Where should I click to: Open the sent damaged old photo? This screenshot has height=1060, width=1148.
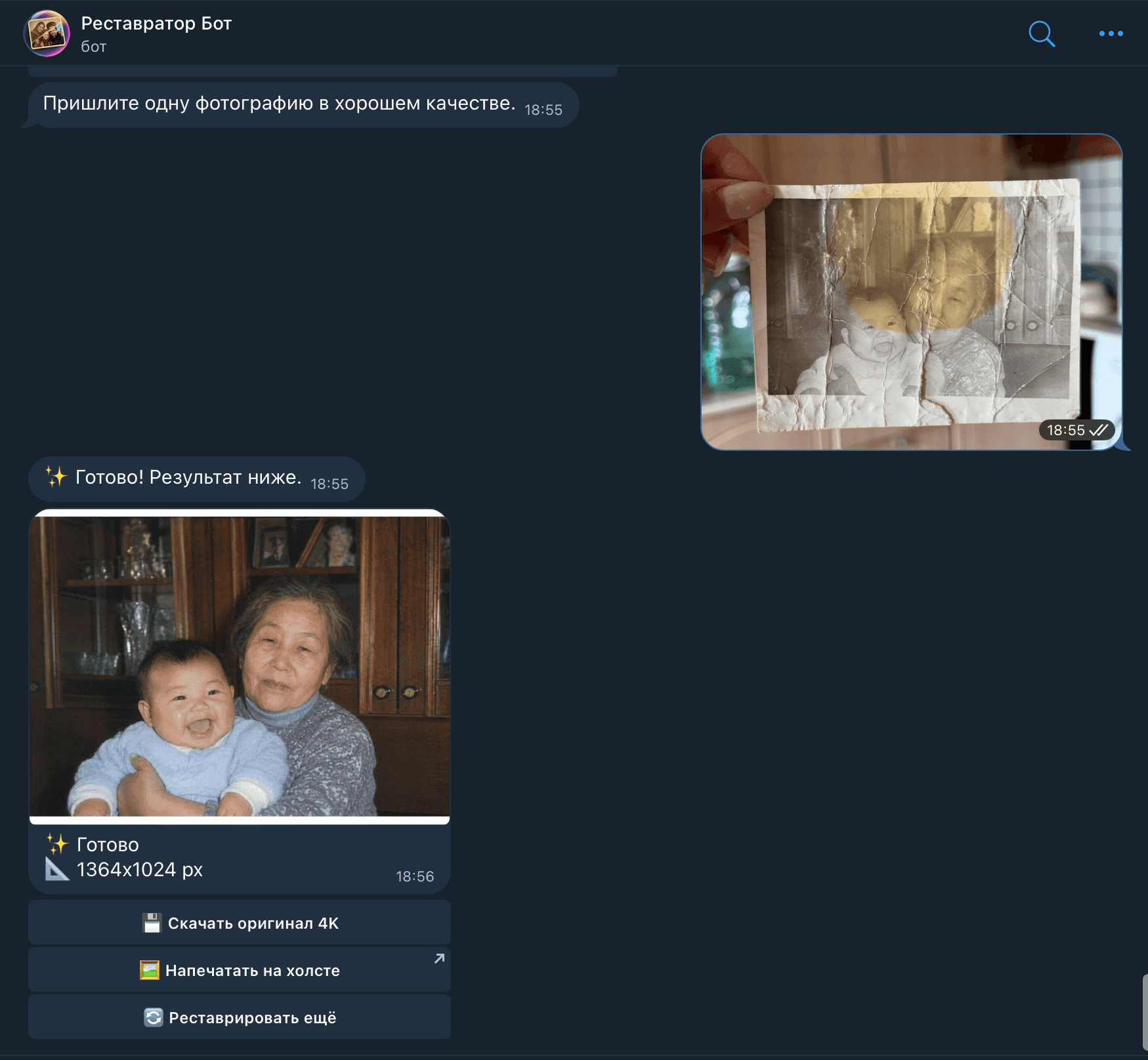click(x=912, y=292)
